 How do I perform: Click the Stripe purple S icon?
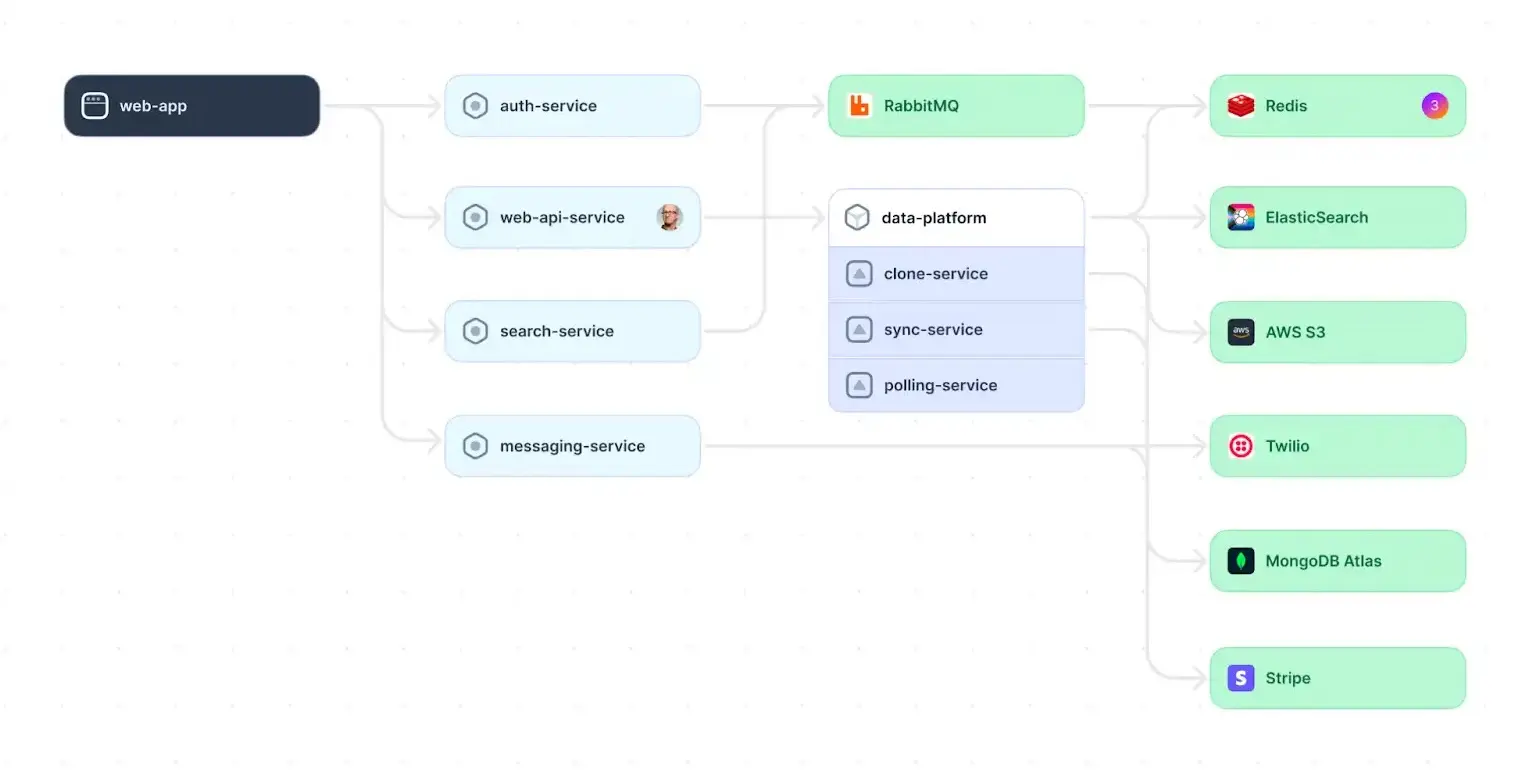click(1241, 678)
